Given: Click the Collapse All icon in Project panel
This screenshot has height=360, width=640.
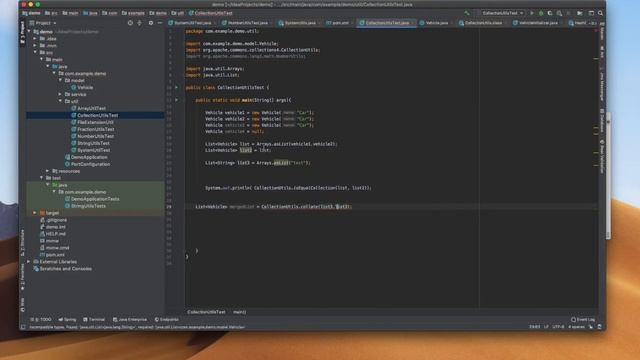Looking at the screenshot, I should [140, 23].
